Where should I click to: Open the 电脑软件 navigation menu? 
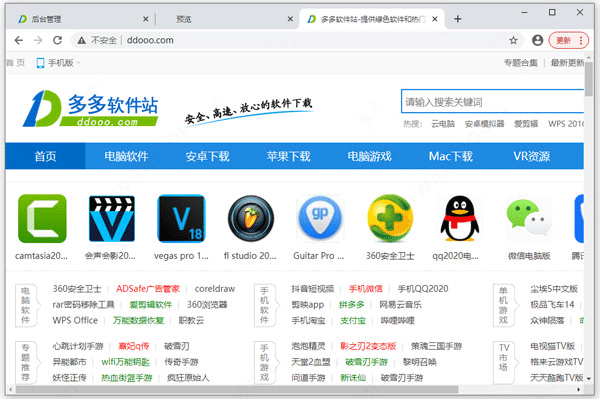pyautogui.click(x=126, y=156)
